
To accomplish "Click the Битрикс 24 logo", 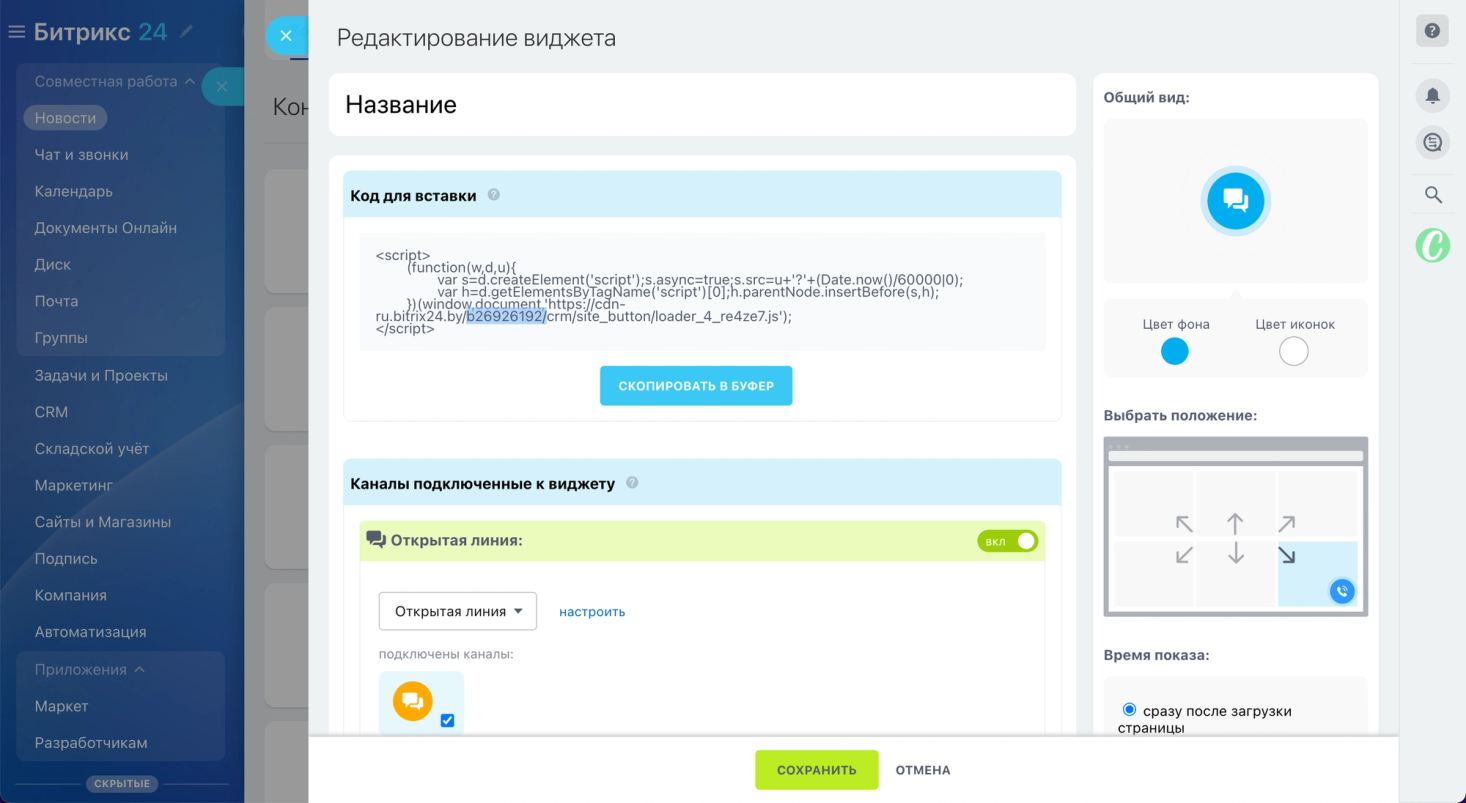I will tap(100, 32).
